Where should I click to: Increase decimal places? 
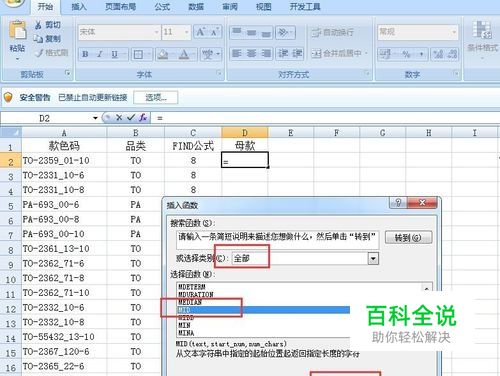[438, 54]
